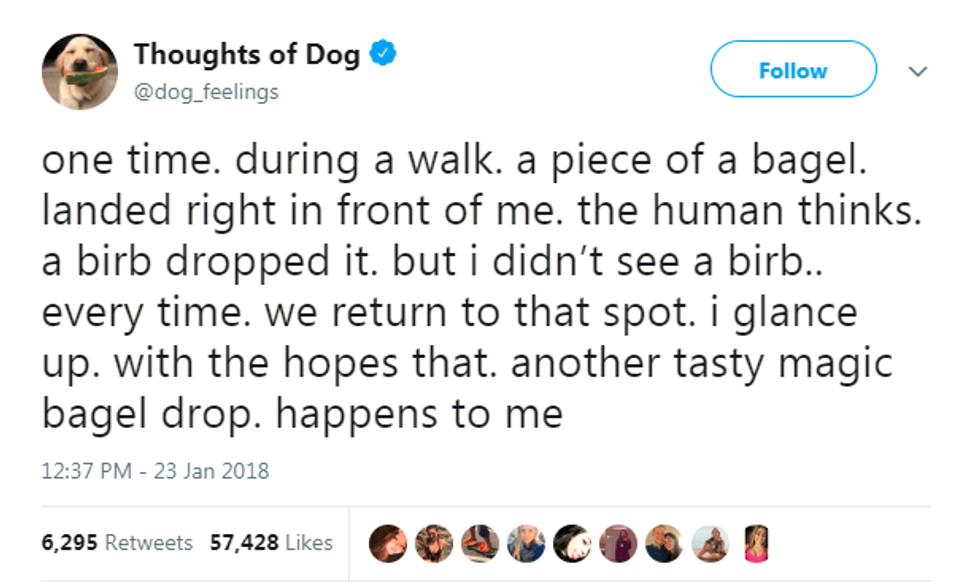Click the third avatar showing orange shoes
The width and height of the screenshot is (980, 583).
[x=479, y=542]
